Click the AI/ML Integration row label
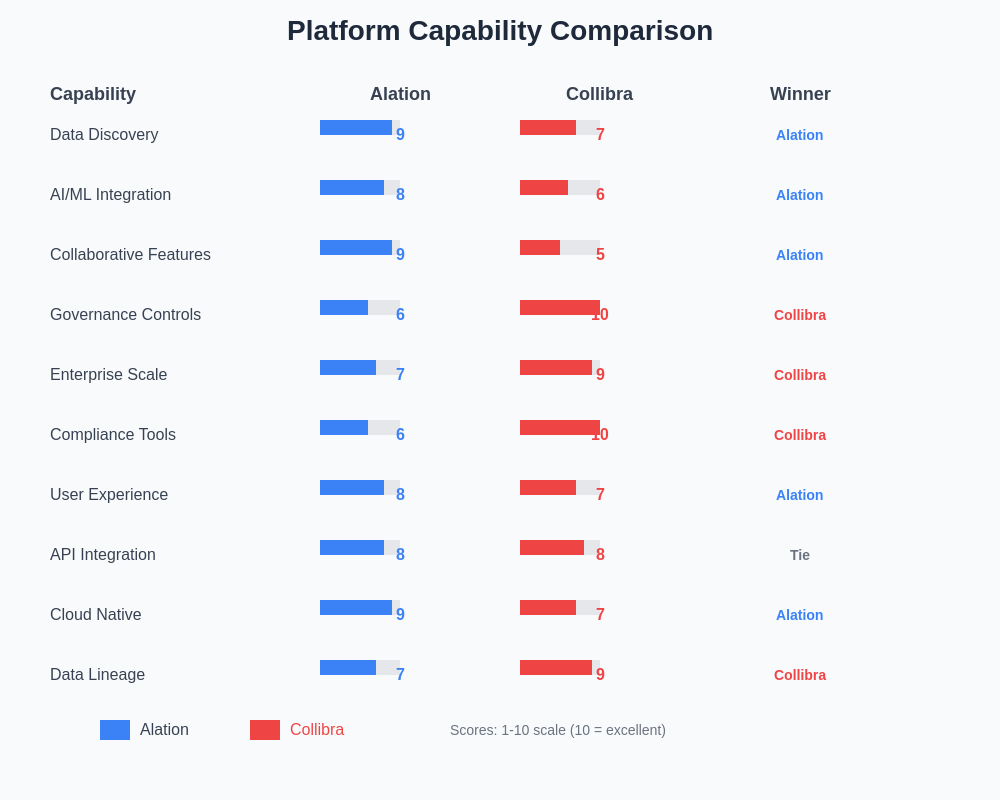Viewport: 1000px width, 800px height. click(x=110, y=195)
